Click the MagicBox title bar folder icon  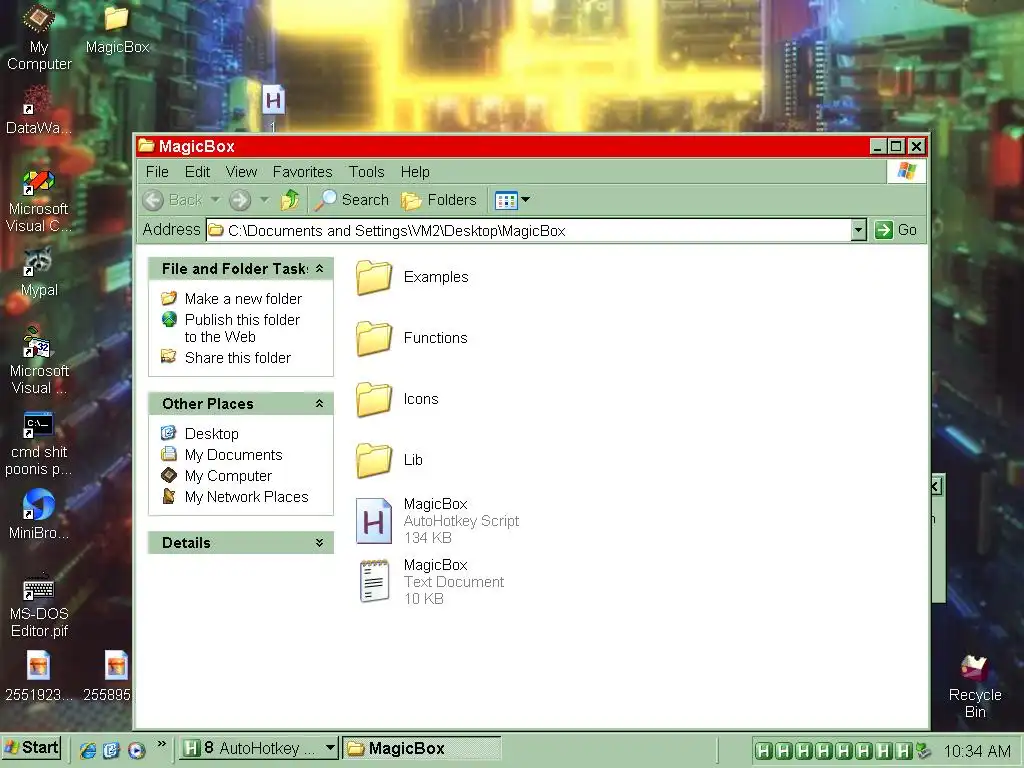coord(146,145)
